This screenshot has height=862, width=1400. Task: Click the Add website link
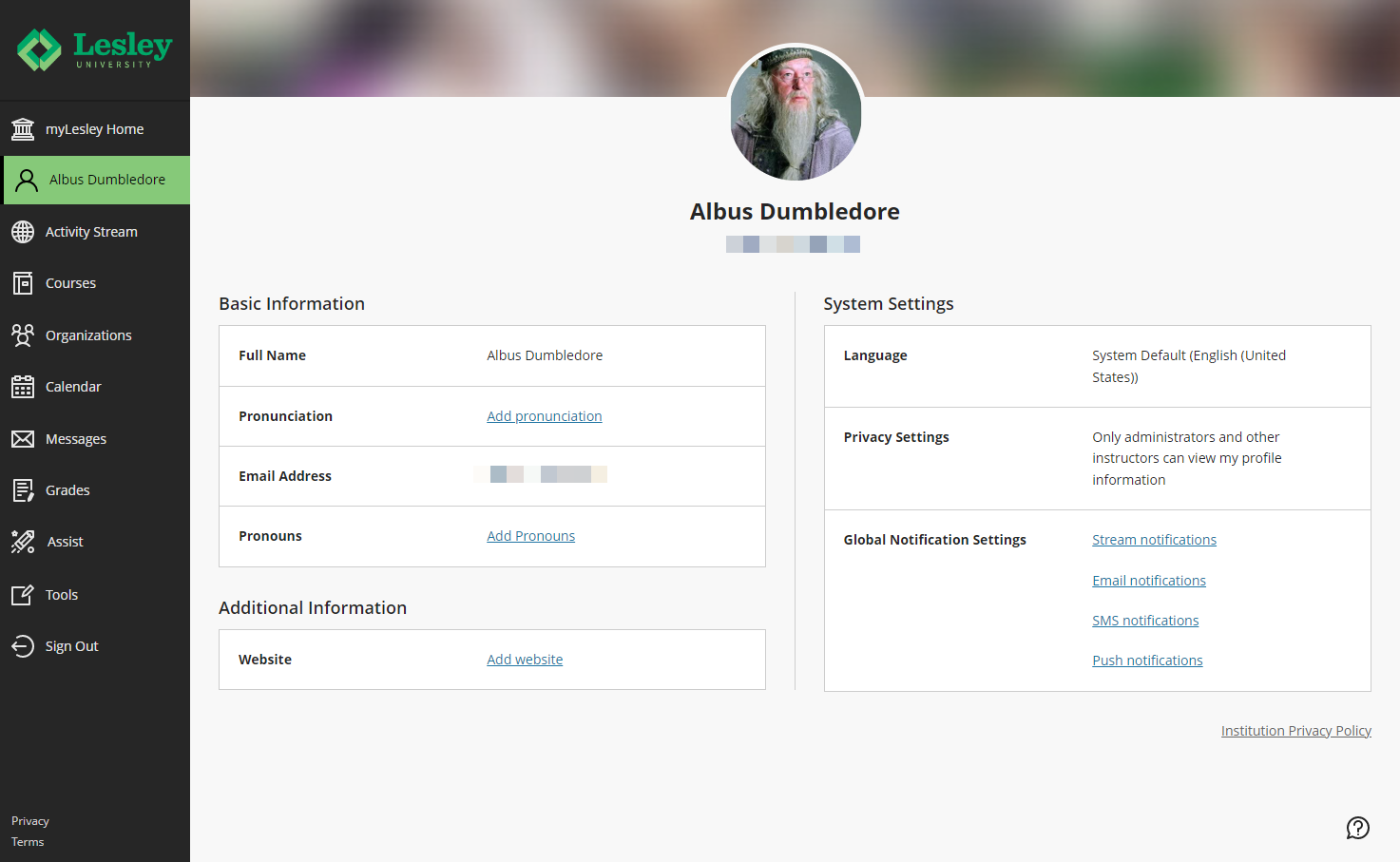[x=525, y=660]
